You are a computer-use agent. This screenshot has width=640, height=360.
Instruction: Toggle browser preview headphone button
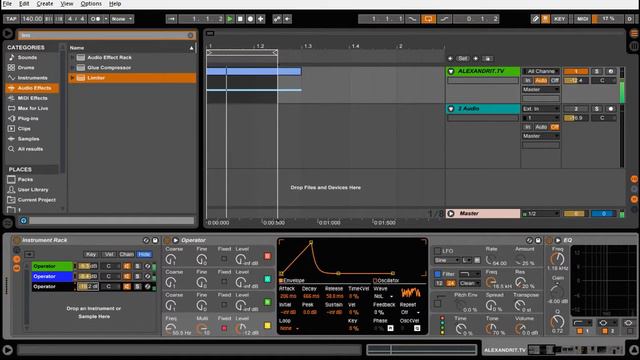tap(23, 221)
